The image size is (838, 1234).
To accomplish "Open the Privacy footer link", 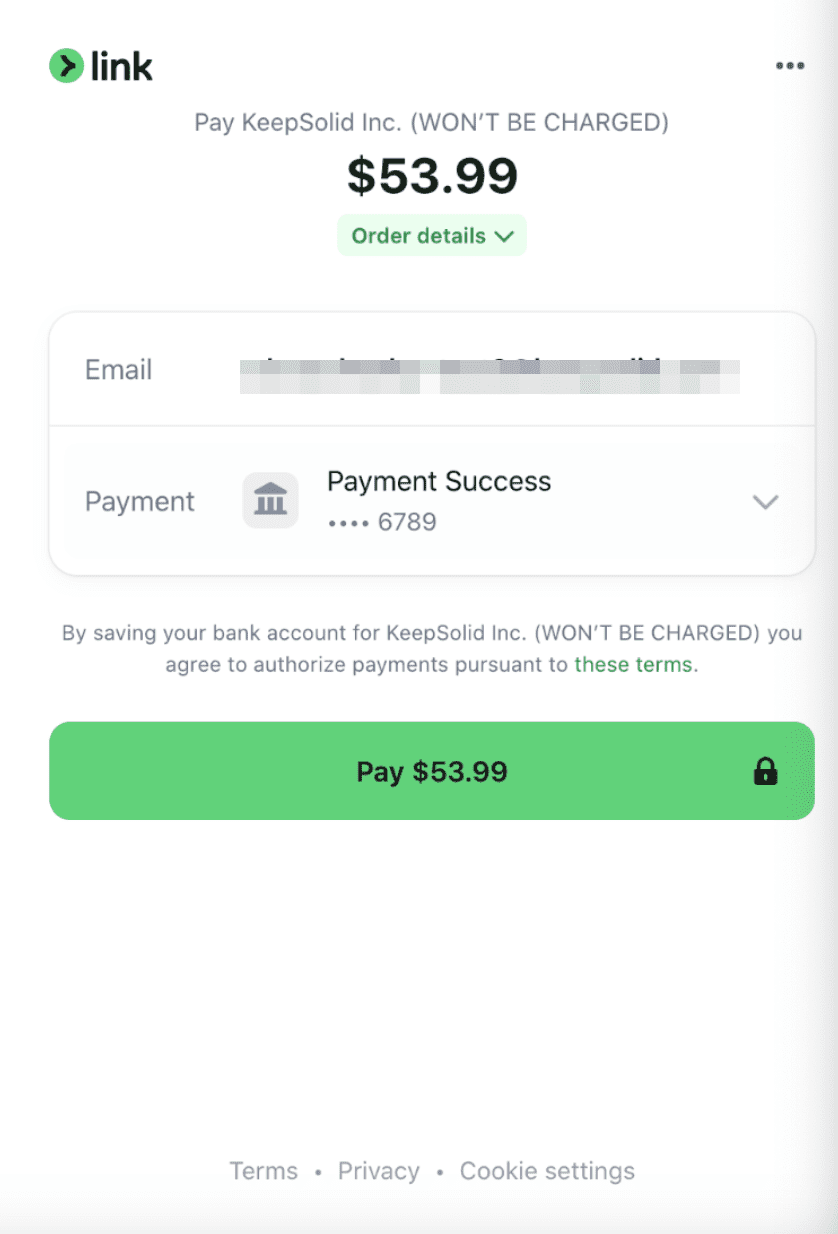I will [378, 1171].
